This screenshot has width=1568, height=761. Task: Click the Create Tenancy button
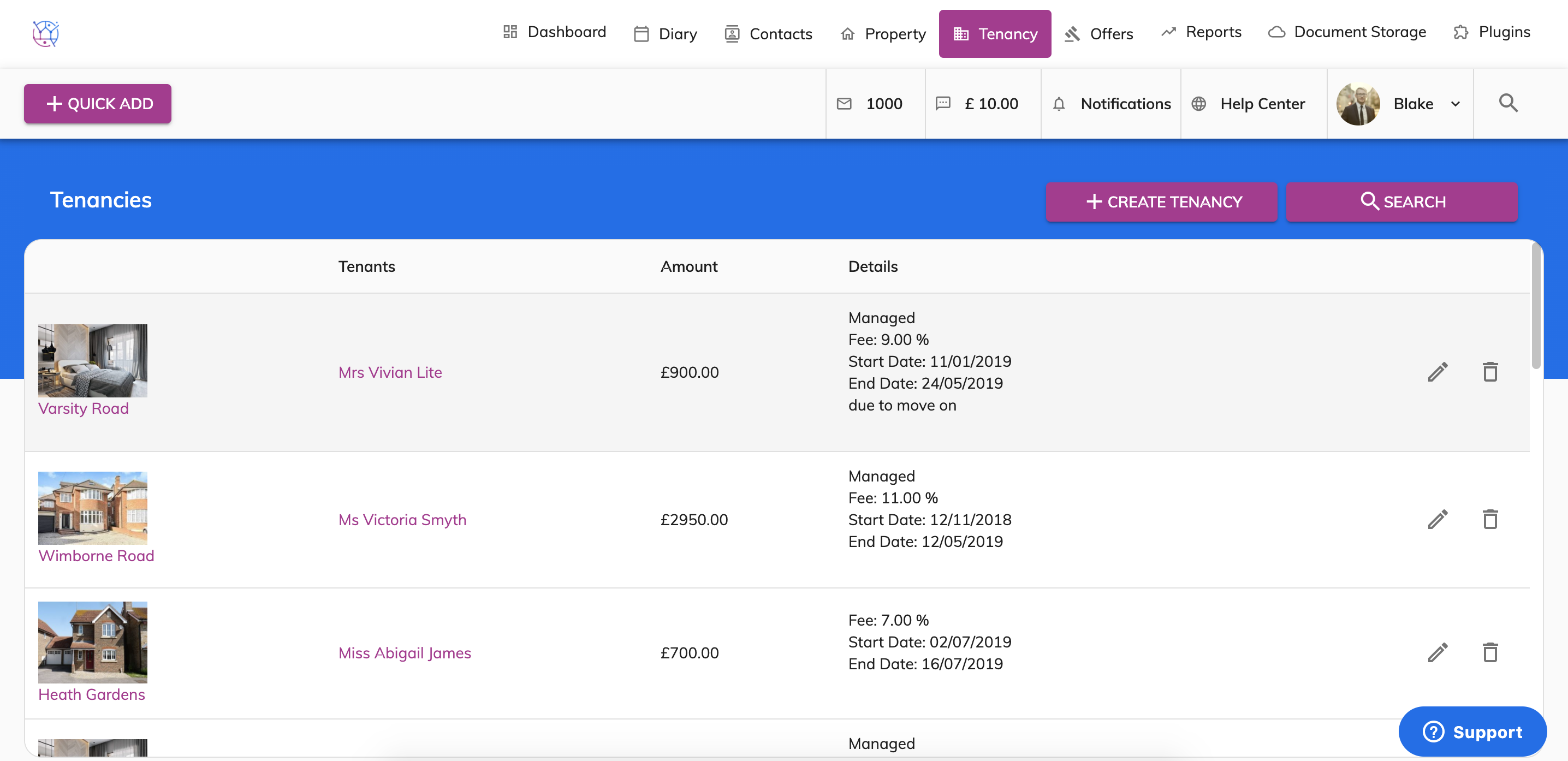tap(1161, 201)
